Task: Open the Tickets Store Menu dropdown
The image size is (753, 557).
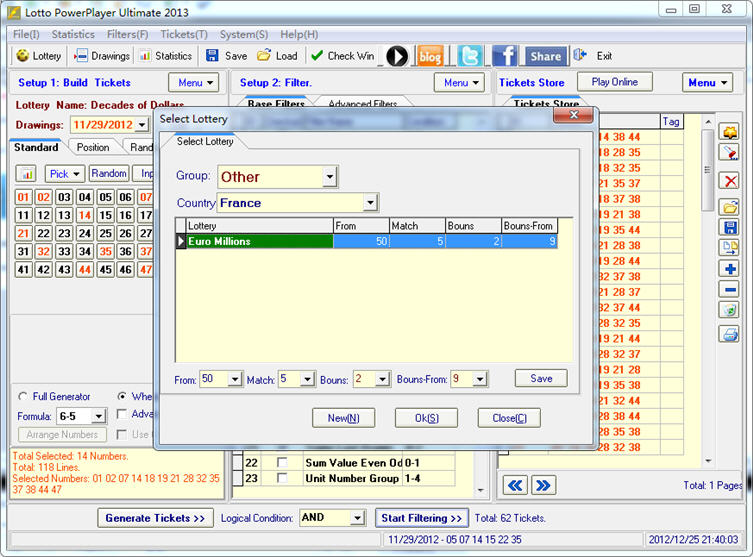Action: click(x=707, y=83)
